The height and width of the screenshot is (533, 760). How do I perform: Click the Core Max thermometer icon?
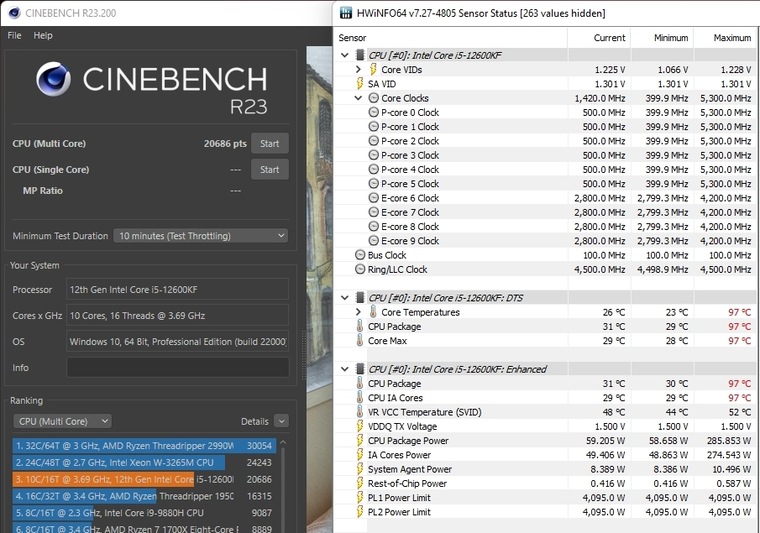360,341
